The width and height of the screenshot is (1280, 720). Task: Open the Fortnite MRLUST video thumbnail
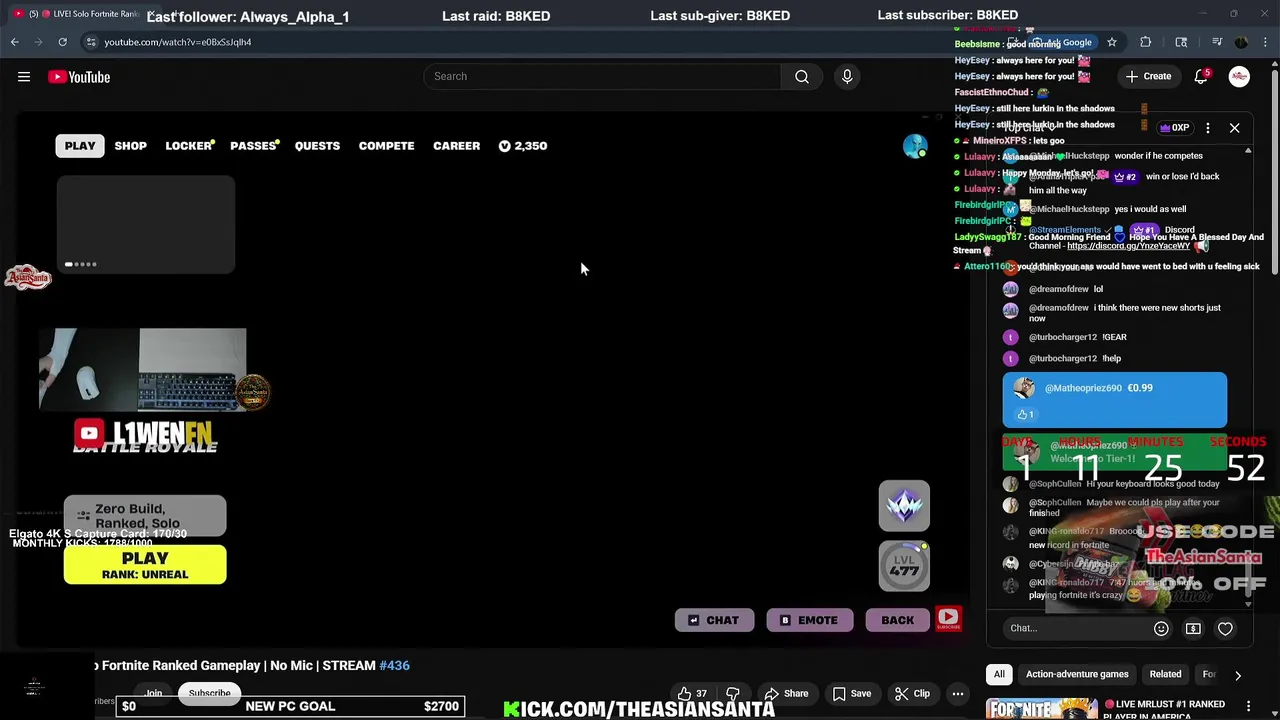click(x=1041, y=709)
